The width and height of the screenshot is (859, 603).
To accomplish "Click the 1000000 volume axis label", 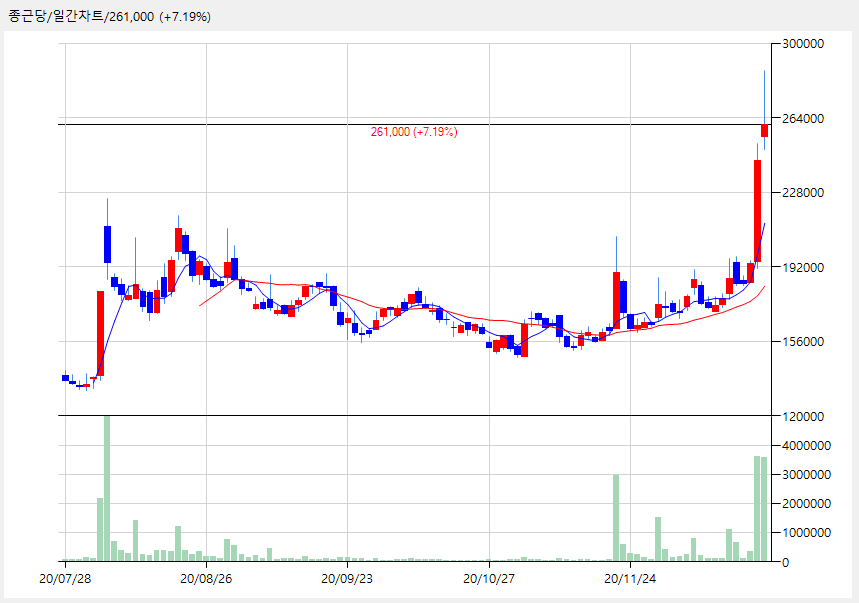I will pyautogui.click(x=806, y=532).
